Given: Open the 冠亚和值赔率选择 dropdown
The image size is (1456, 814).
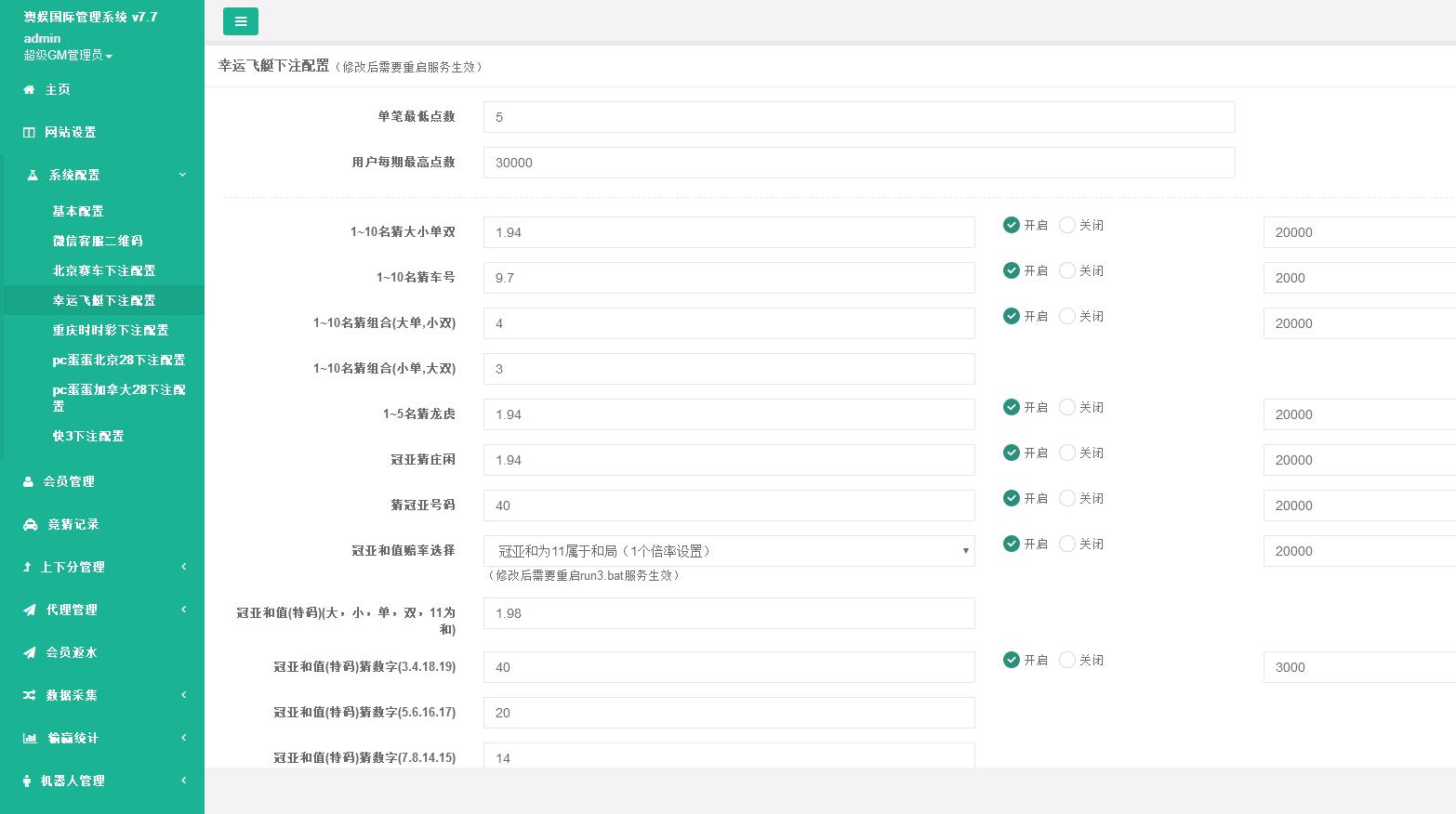Looking at the screenshot, I should [x=728, y=551].
